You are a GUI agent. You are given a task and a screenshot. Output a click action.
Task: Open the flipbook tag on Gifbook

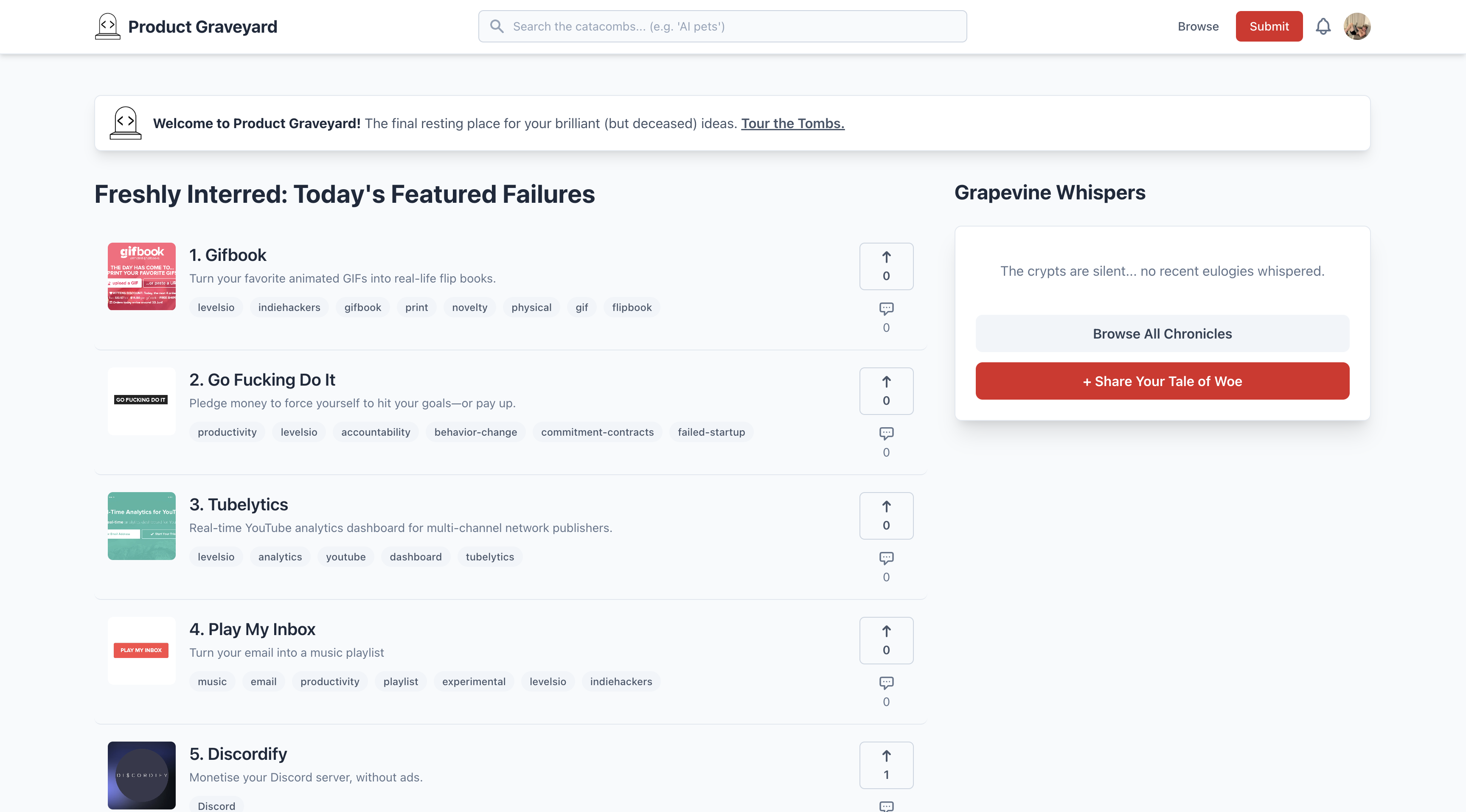632,307
